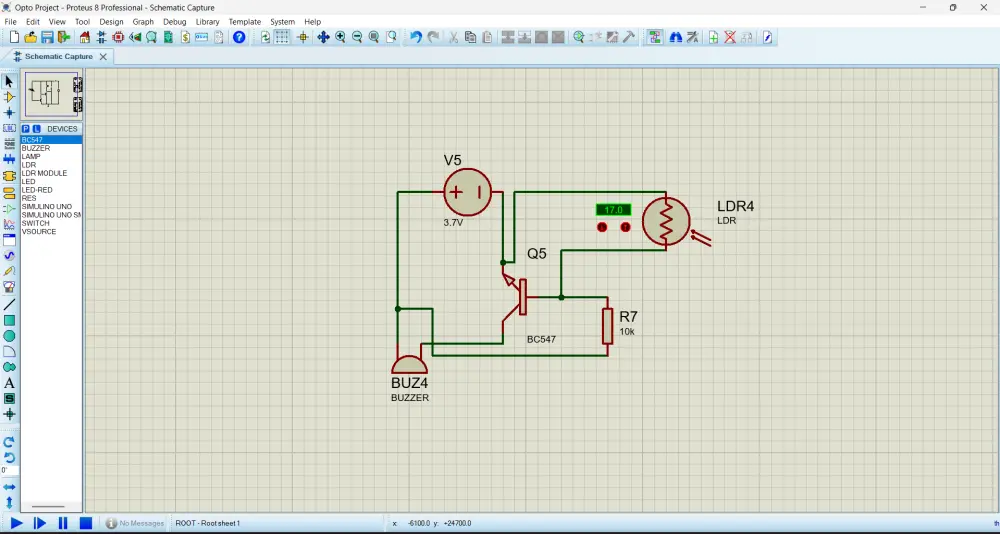Pick parts from libraries magnifier icon
Image resolution: width=1000 pixels, height=534 pixels.
click(578, 37)
